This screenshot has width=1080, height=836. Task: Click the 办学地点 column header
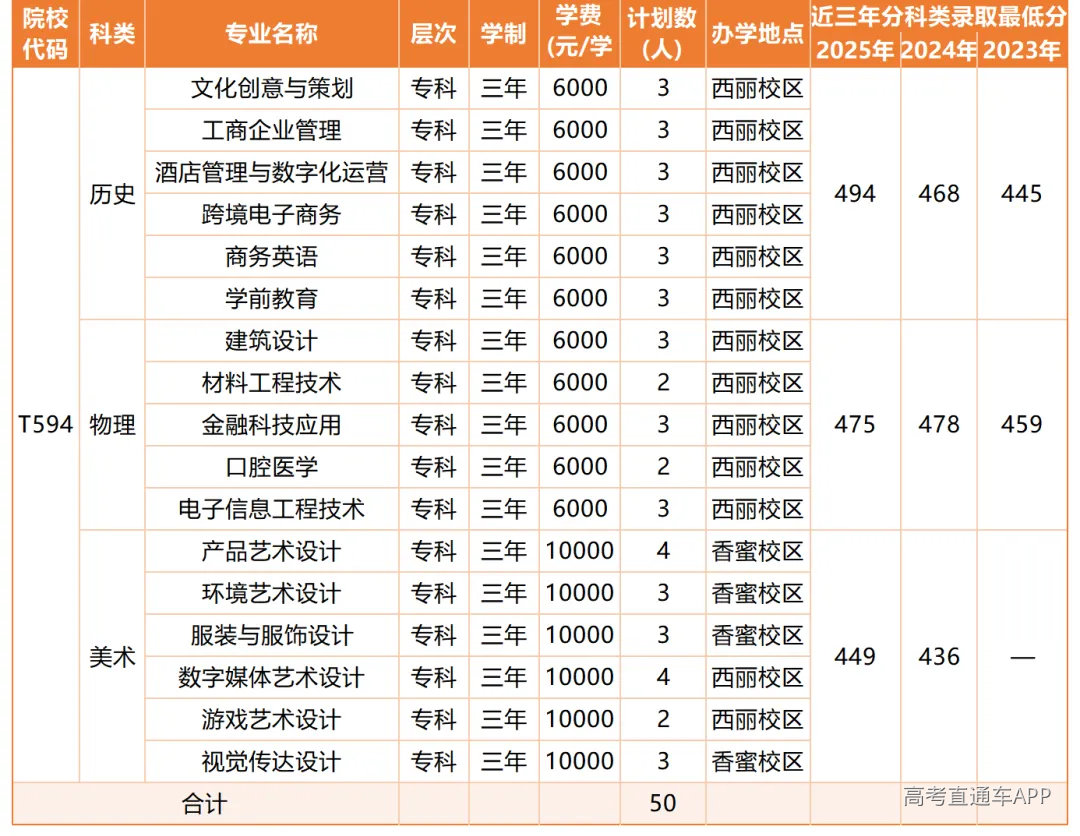point(758,33)
